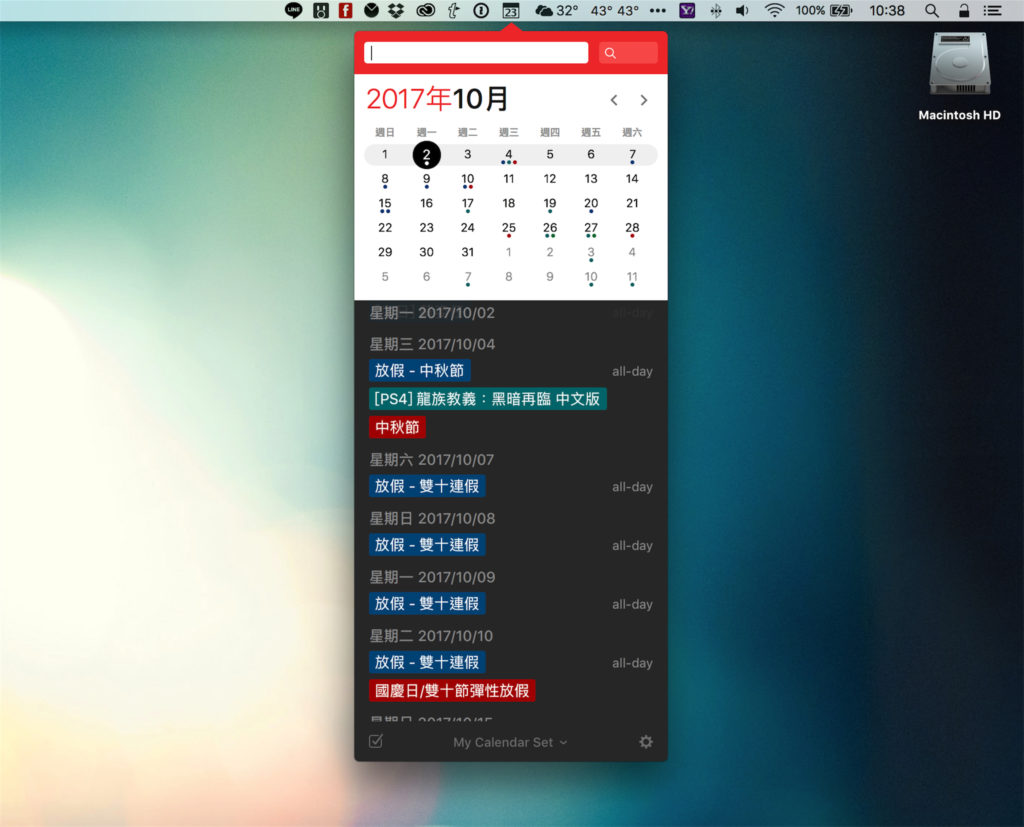This screenshot has width=1024, height=827.
Task: Open the 放假 - 中秋節 event
Action: coord(419,370)
